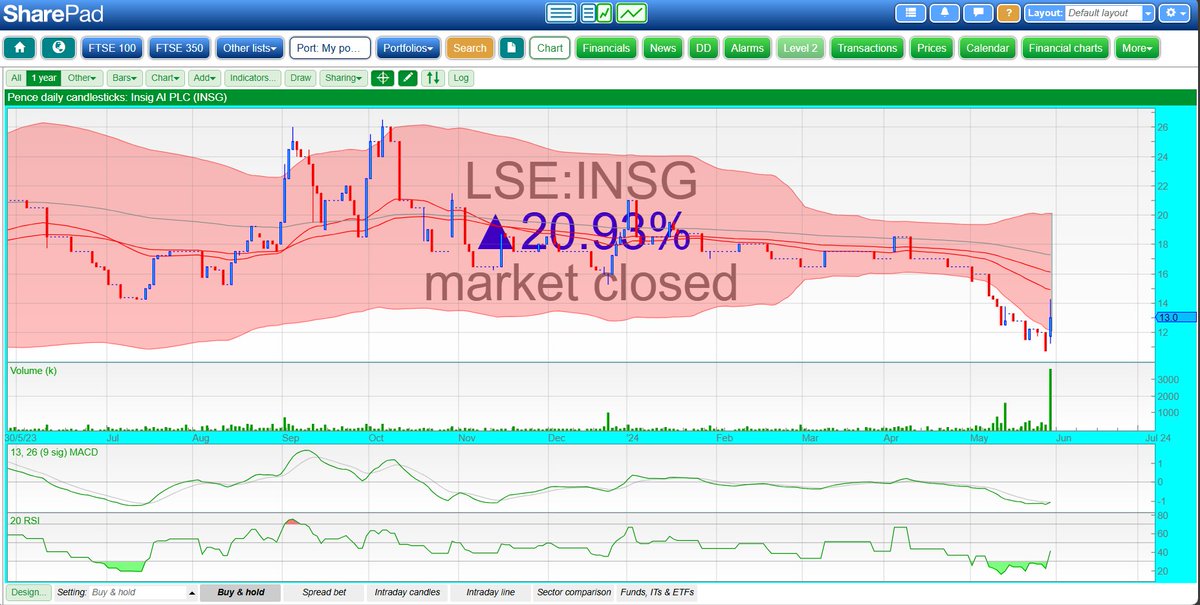The height and width of the screenshot is (605, 1200).
Task: Open the Bars dropdown
Action: click(124, 77)
